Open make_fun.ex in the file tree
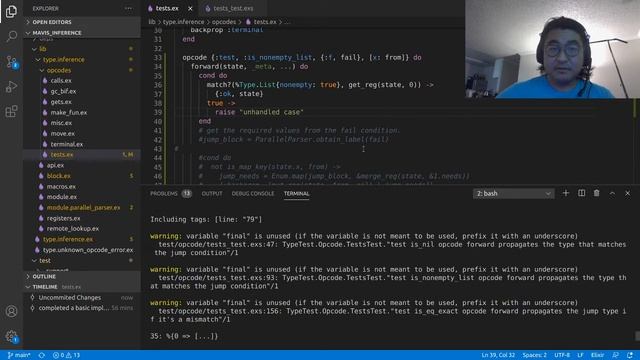Viewport: 640px width, 360px height. [x=82, y=112]
